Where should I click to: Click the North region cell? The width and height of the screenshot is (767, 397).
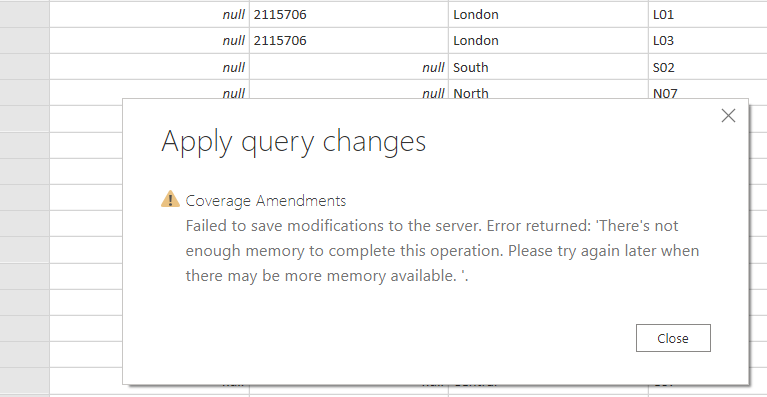(548, 90)
